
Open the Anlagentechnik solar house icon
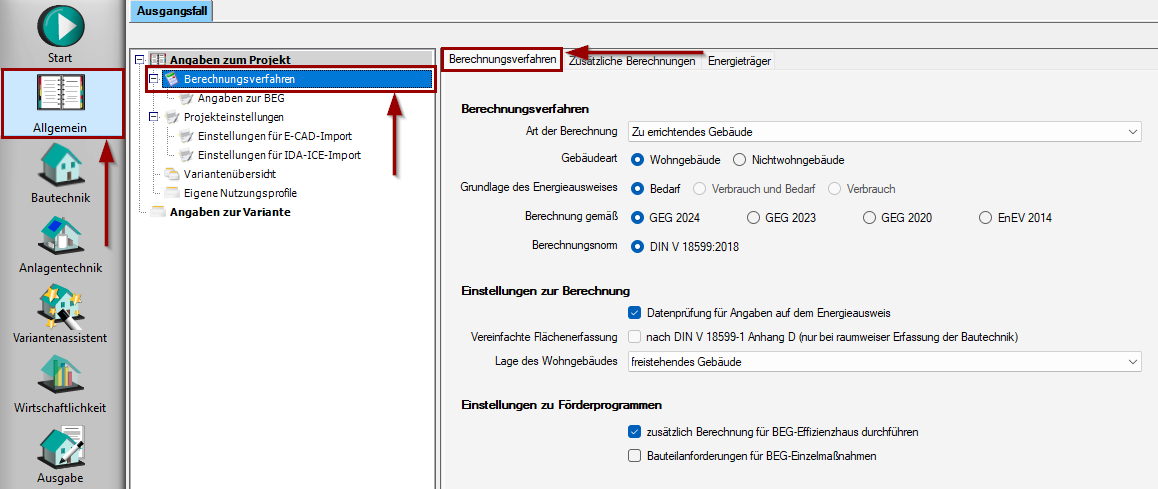click(x=61, y=236)
